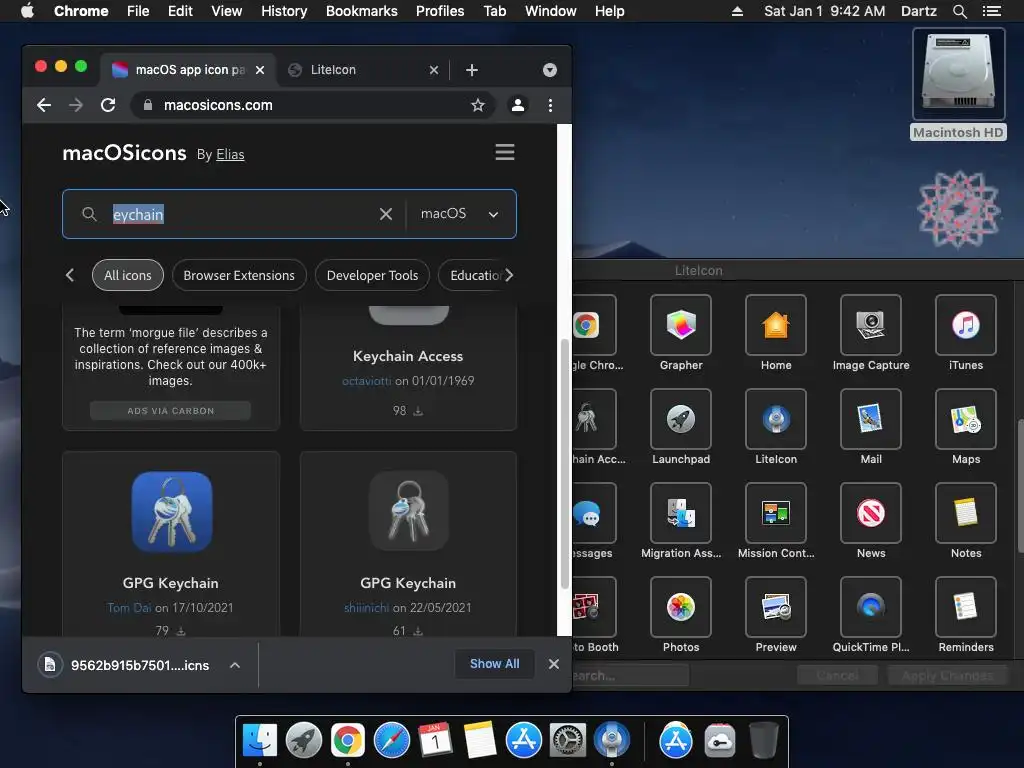This screenshot has height=768, width=1024.
Task: Open the macOSicons hamburger menu
Action: coord(505,152)
